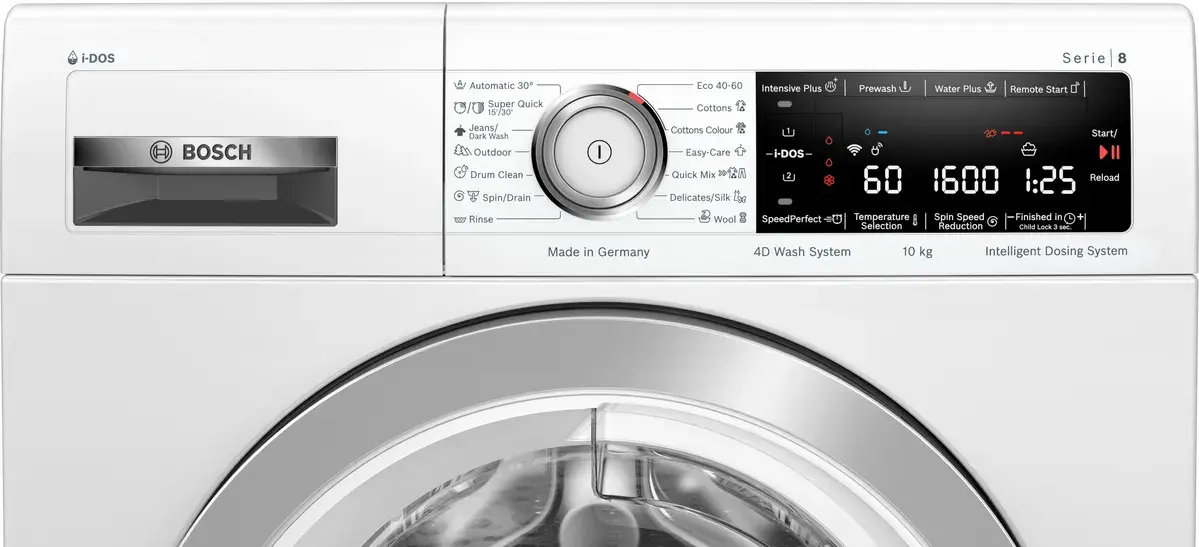Pick the Drum Clean icon

[460, 174]
